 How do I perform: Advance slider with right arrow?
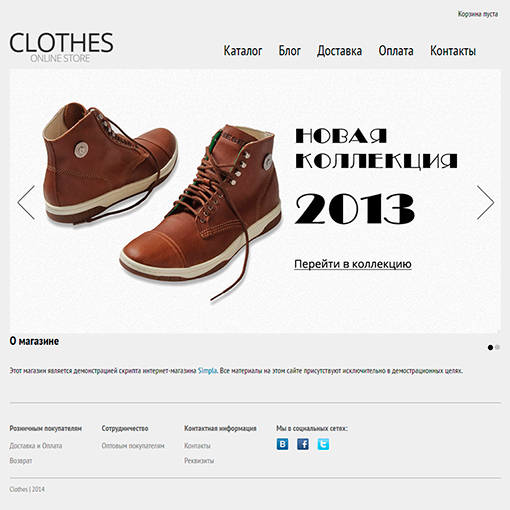tap(485, 202)
